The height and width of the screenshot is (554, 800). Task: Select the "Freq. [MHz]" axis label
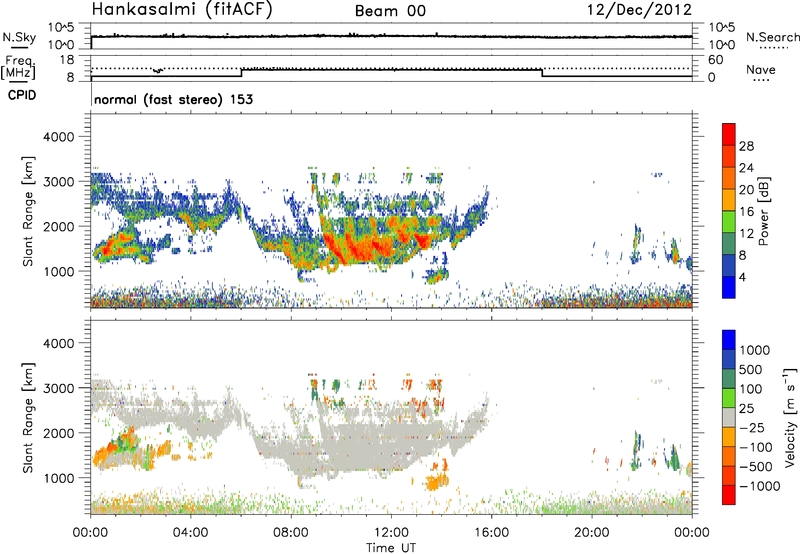coord(18,67)
